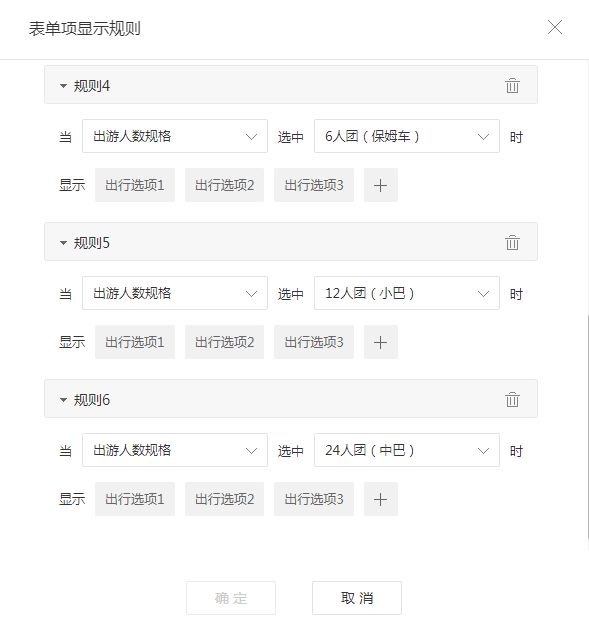
Task: Select 出行选项3 tag in 规则6
Action: pyautogui.click(x=314, y=499)
